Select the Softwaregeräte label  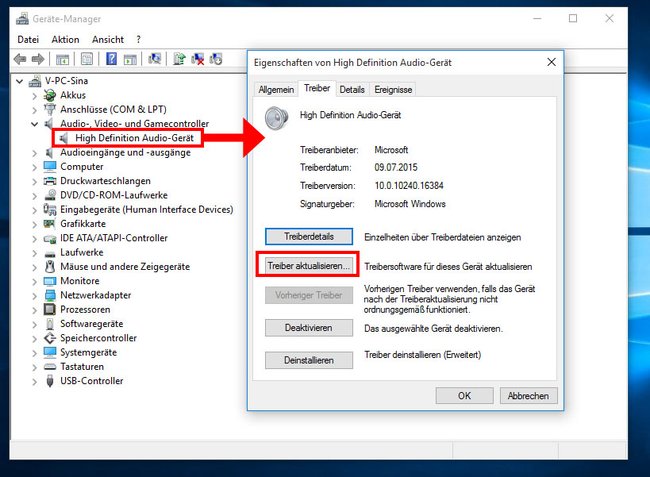click(x=92, y=324)
